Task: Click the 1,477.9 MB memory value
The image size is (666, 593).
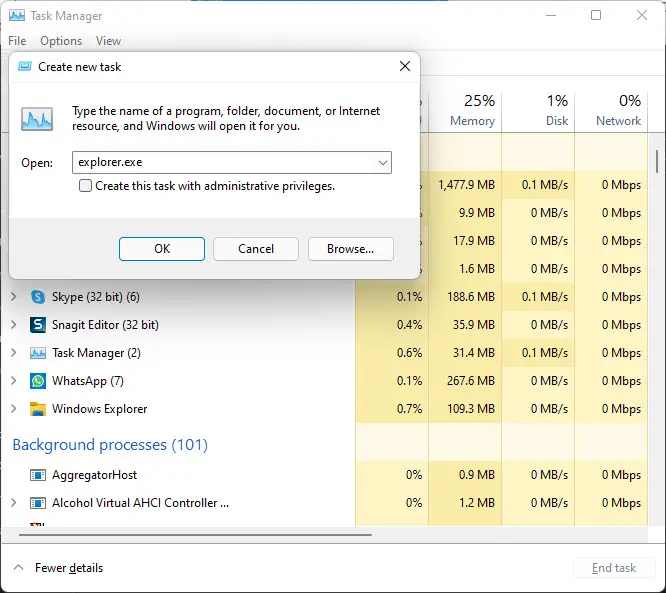Action: [x=466, y=185]
